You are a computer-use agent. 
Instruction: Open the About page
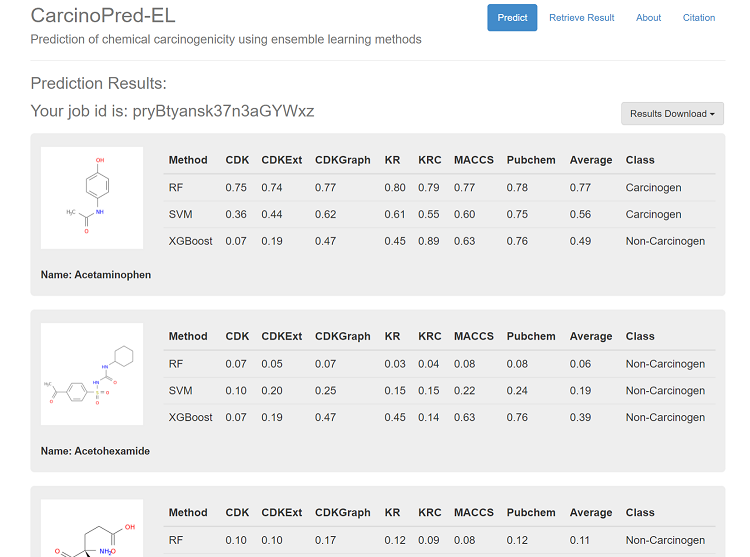[x=648, y=18]
